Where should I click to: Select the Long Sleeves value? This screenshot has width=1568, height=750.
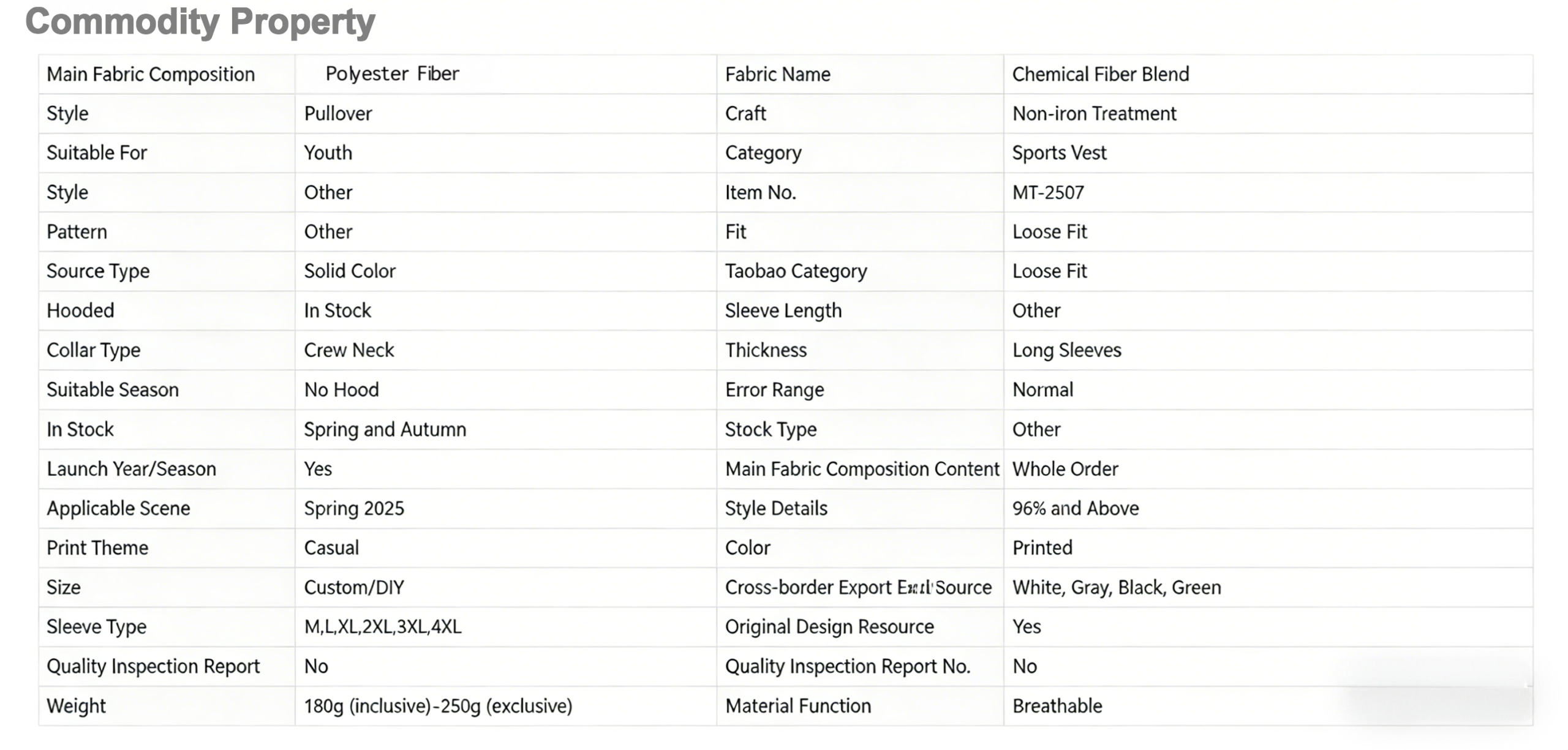click(1066, 350)
